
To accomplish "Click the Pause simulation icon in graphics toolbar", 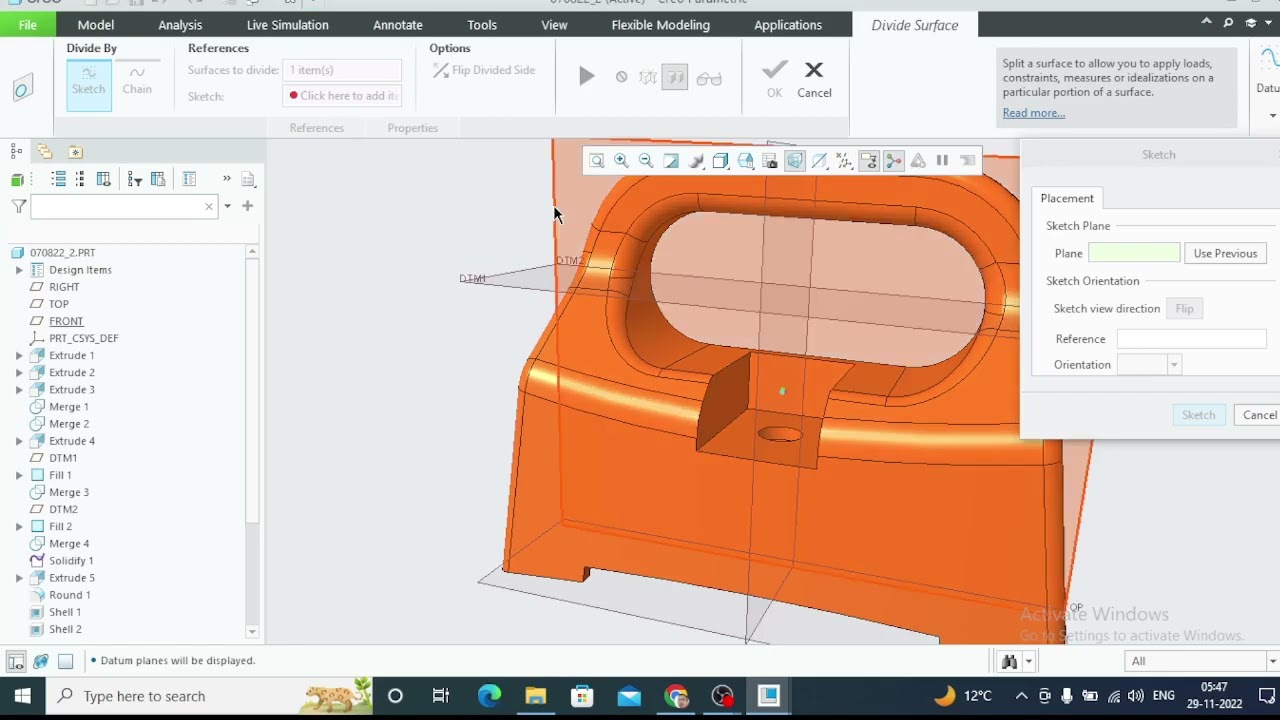I will tap(942, 161).
